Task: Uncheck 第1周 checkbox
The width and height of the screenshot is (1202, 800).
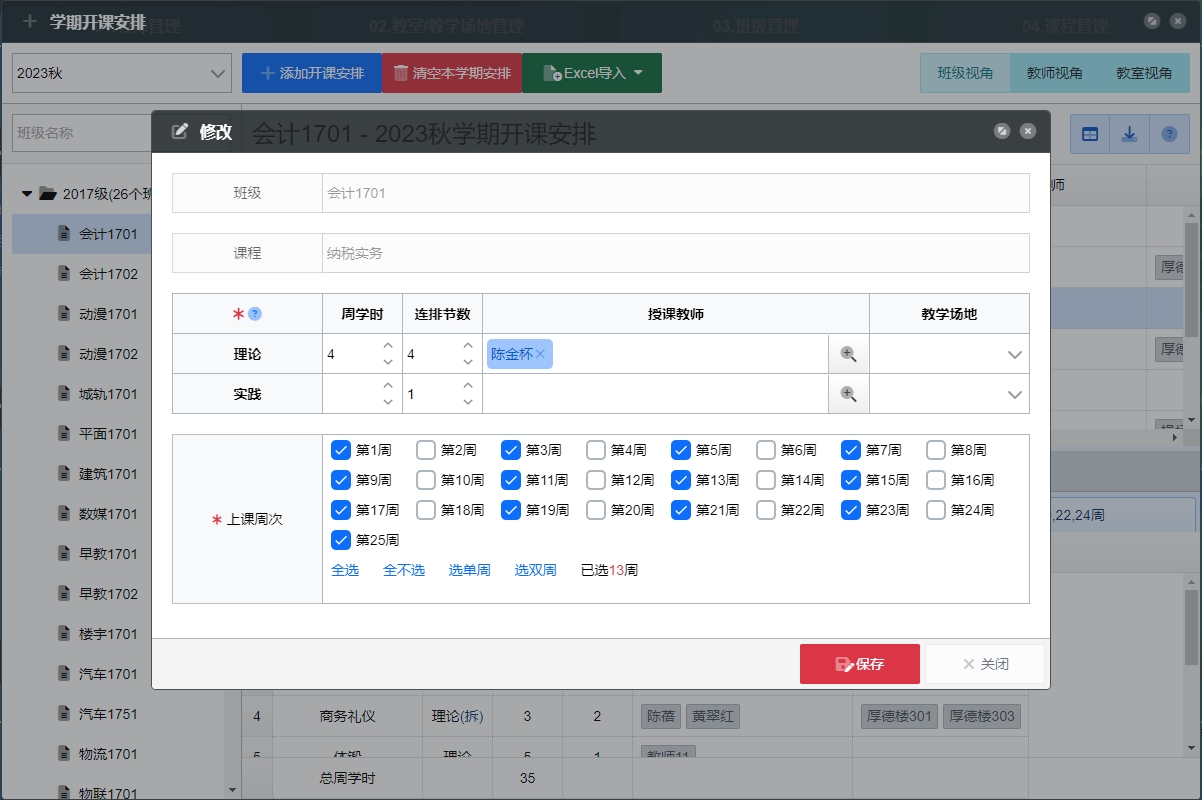Action: (x=341, y=450)
